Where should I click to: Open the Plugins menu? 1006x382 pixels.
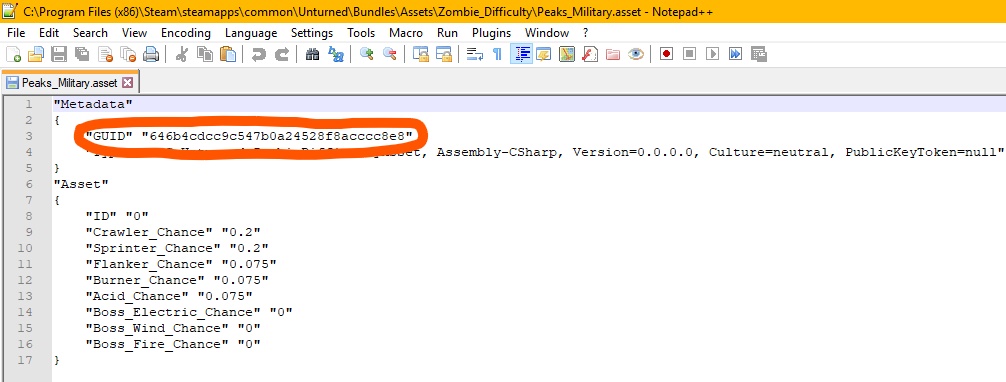point(491,33)
